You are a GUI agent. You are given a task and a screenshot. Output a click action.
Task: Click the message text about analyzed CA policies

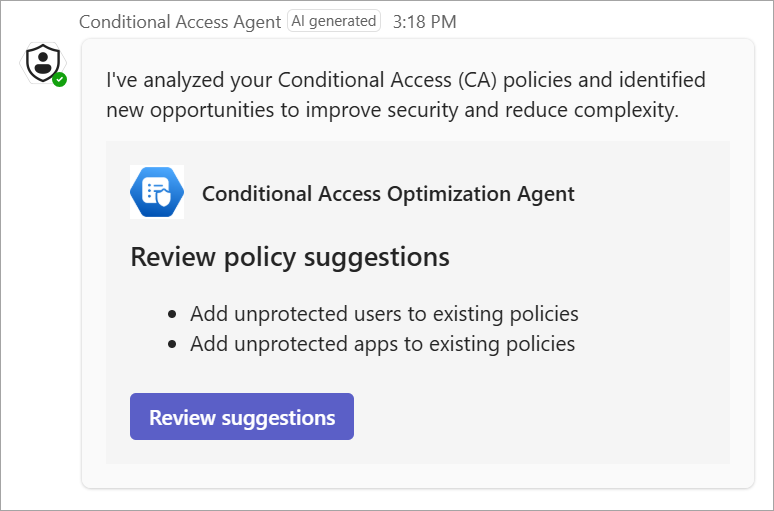[x=406, y=95]
